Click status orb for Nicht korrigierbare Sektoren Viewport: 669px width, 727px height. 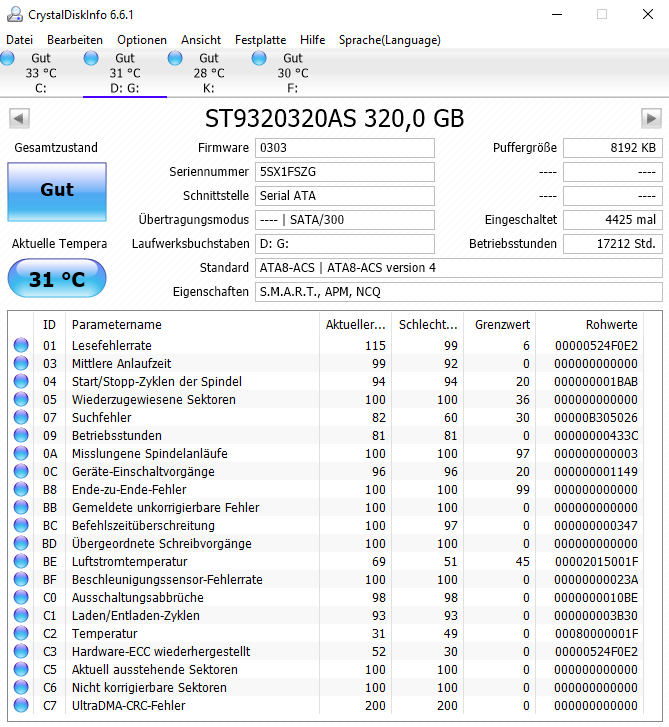(x=21, y=688)
